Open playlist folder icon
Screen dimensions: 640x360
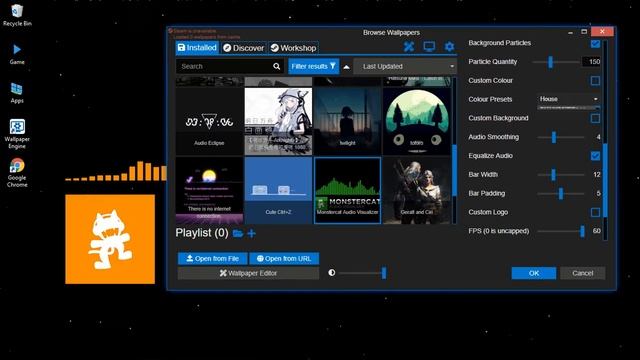pos(238,233)
